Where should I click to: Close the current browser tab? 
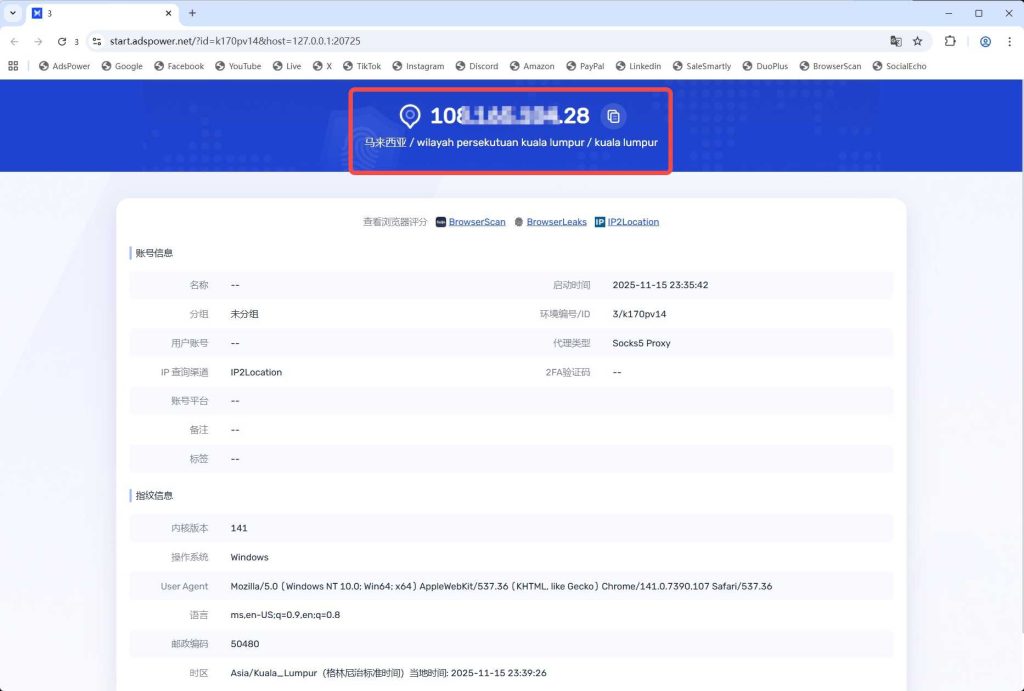pos(165,13)
